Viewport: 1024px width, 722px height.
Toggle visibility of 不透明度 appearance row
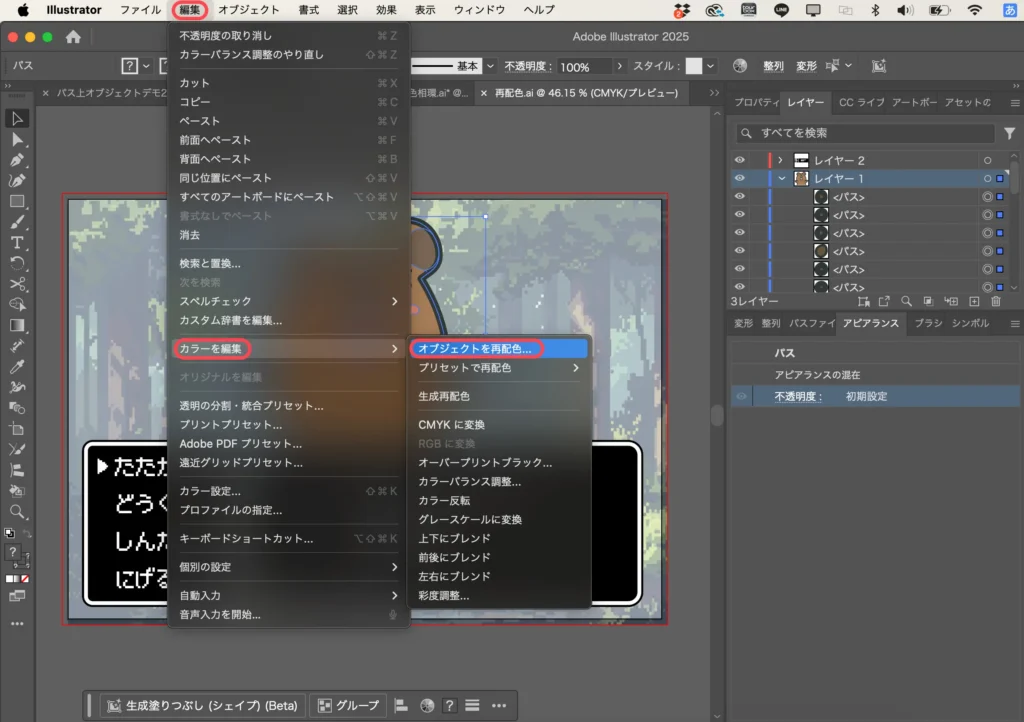point(741,397)
